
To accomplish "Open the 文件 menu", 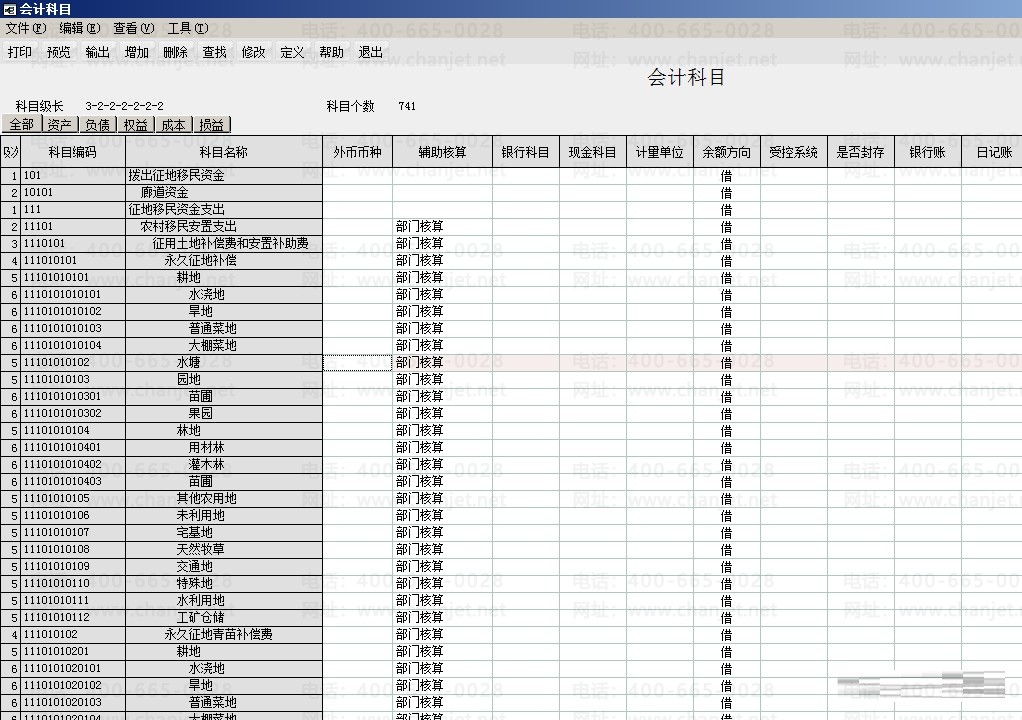I will click(26, 28).
